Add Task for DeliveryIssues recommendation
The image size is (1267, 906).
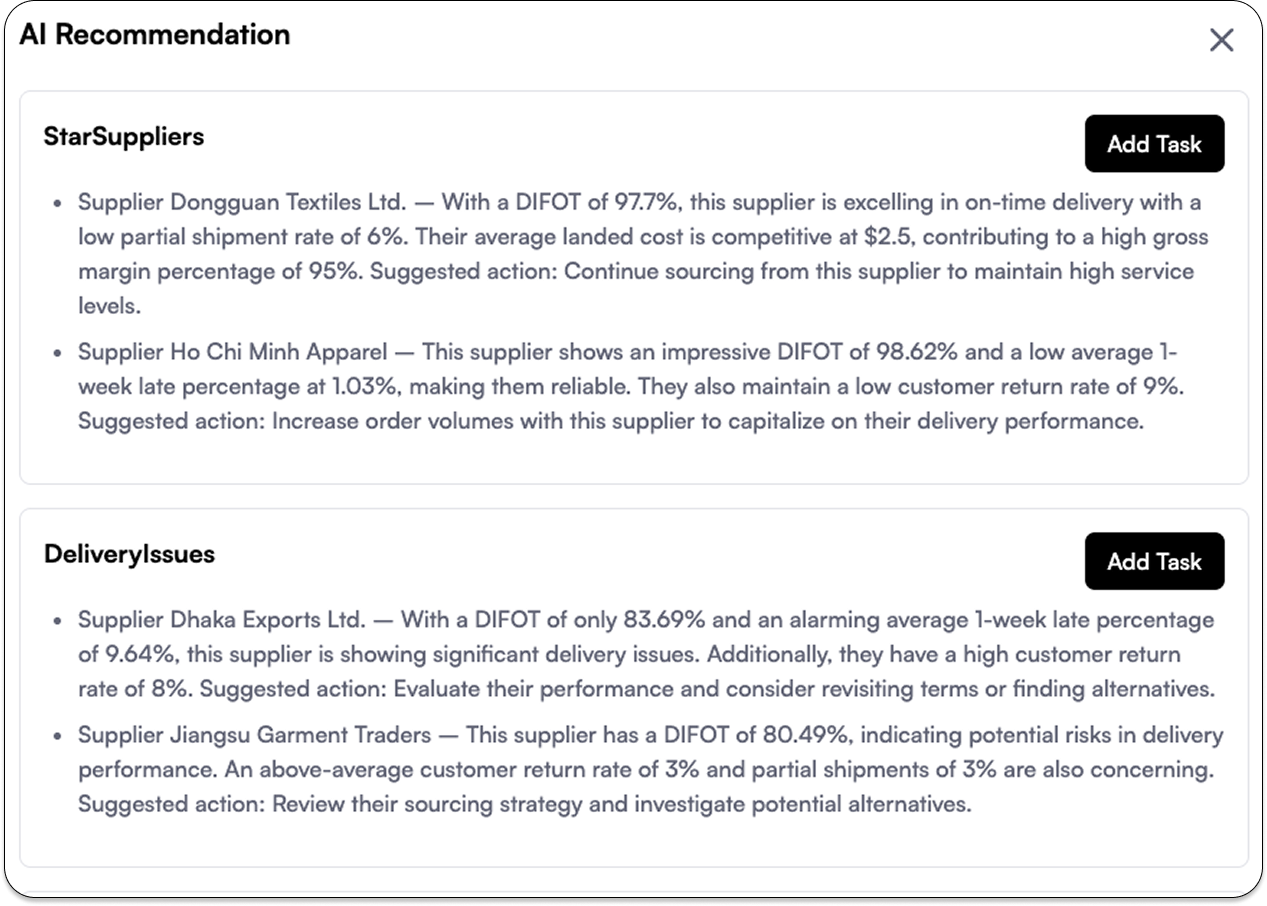pos(1154,561)
